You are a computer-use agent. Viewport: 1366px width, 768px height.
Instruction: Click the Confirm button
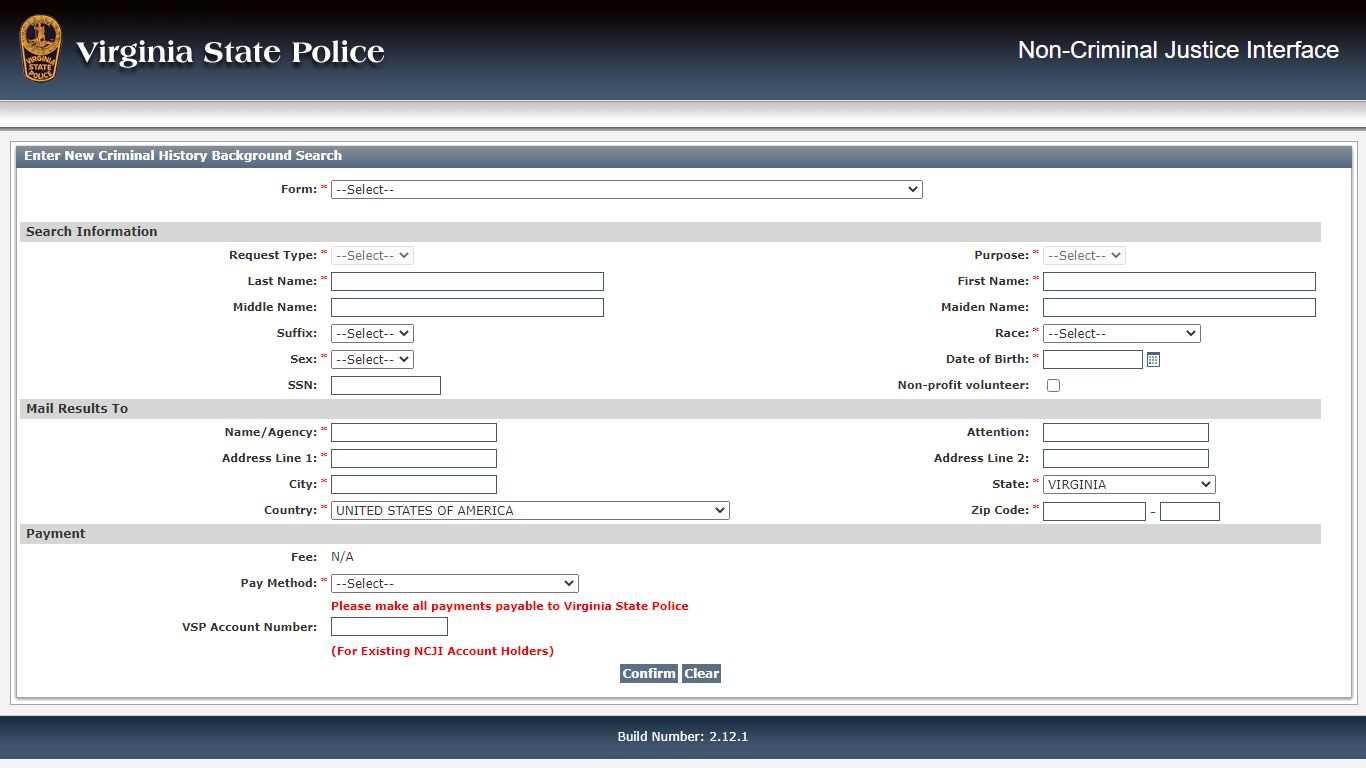649,674
